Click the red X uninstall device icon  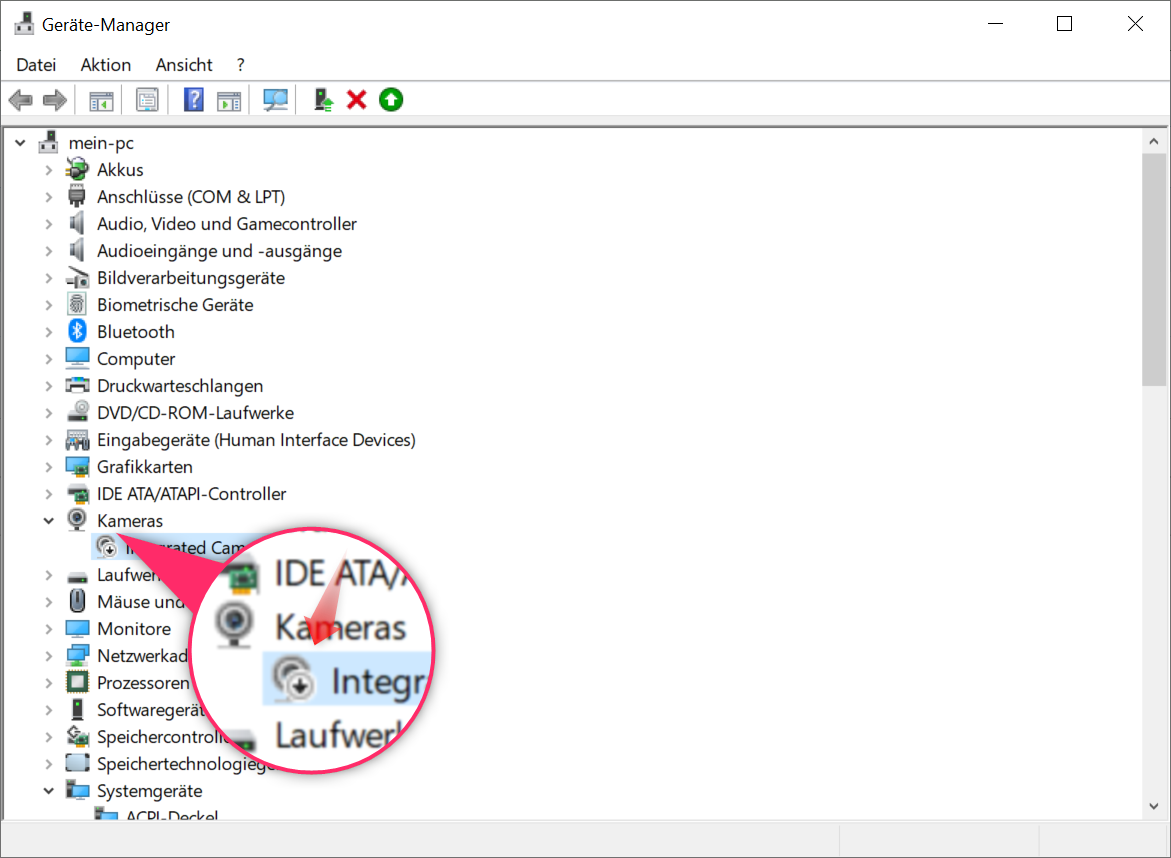(x=357, y=100)
